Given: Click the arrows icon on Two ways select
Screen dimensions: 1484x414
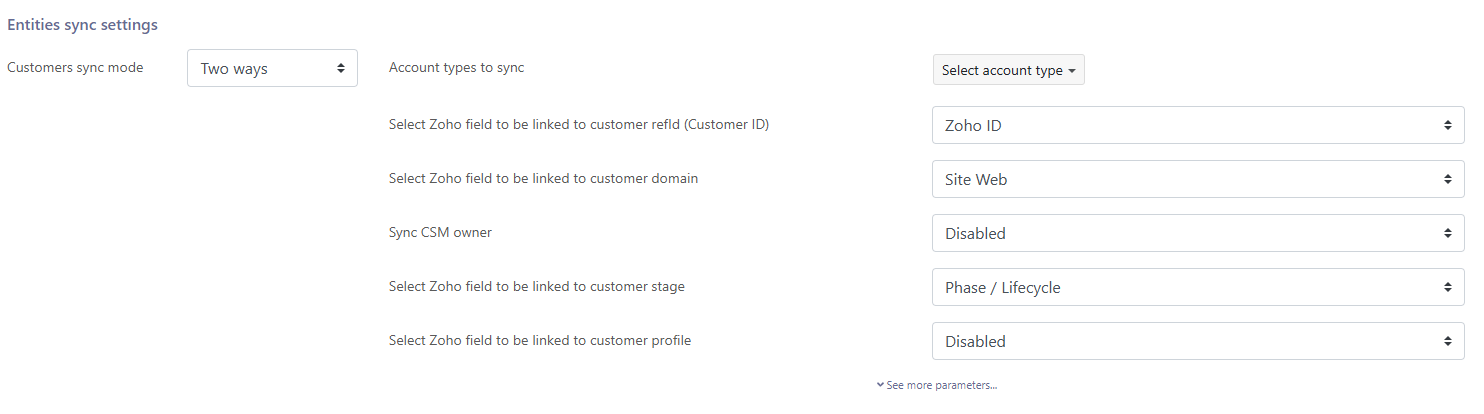Looking at the screenshot, I should [x=341, y=69].
